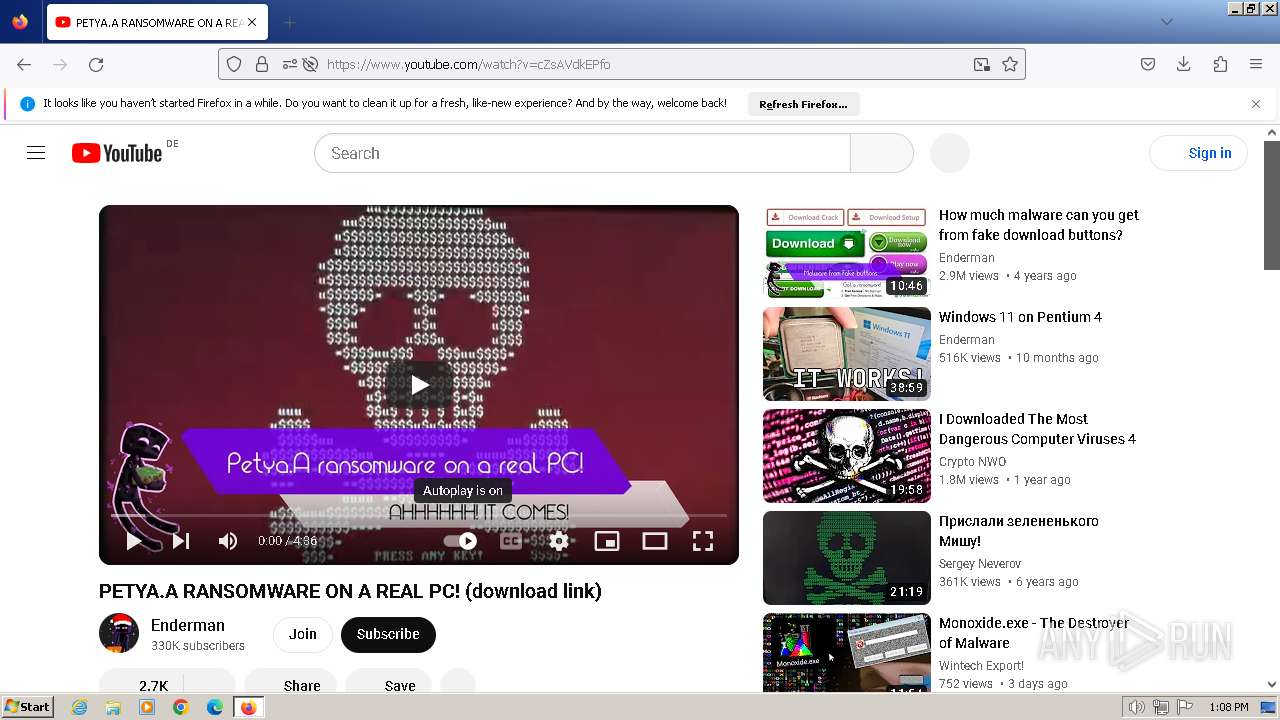Viewport: 1280px width, 720px height.
Task: Open 'Monoxide.exe - The Destroyer of Malware' title
Action: (1034, 633)
